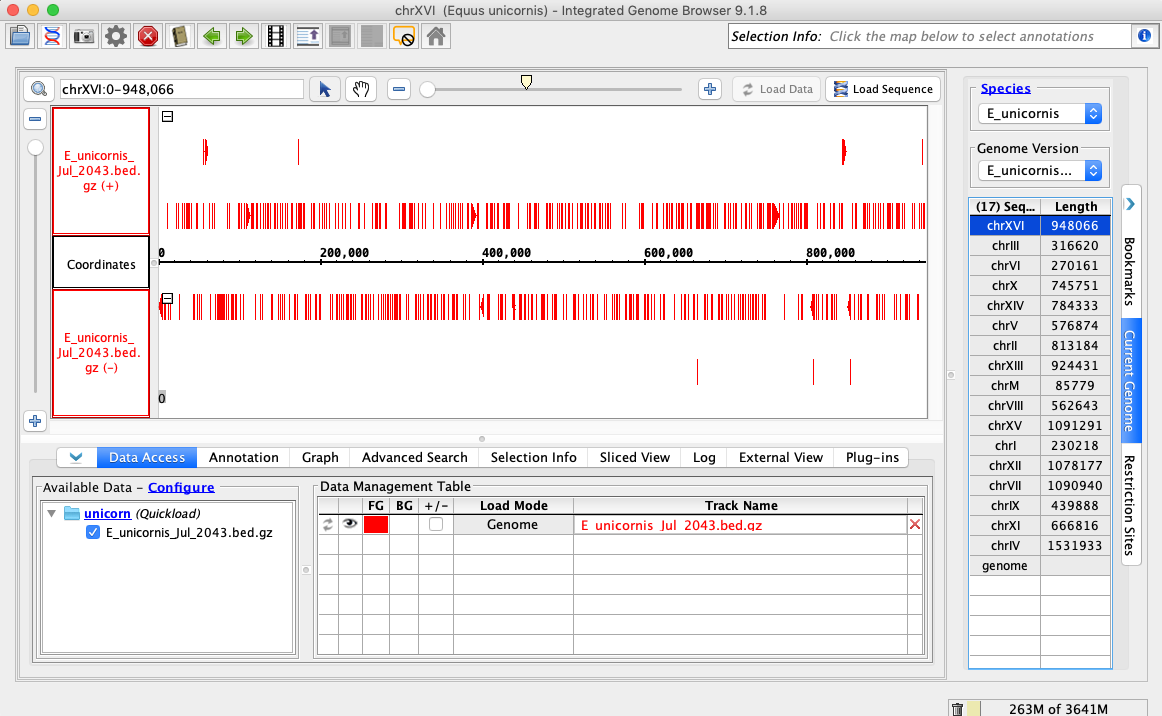
Task: Toggle the +/- strand checkbox
Action: (x=436, y=524)
